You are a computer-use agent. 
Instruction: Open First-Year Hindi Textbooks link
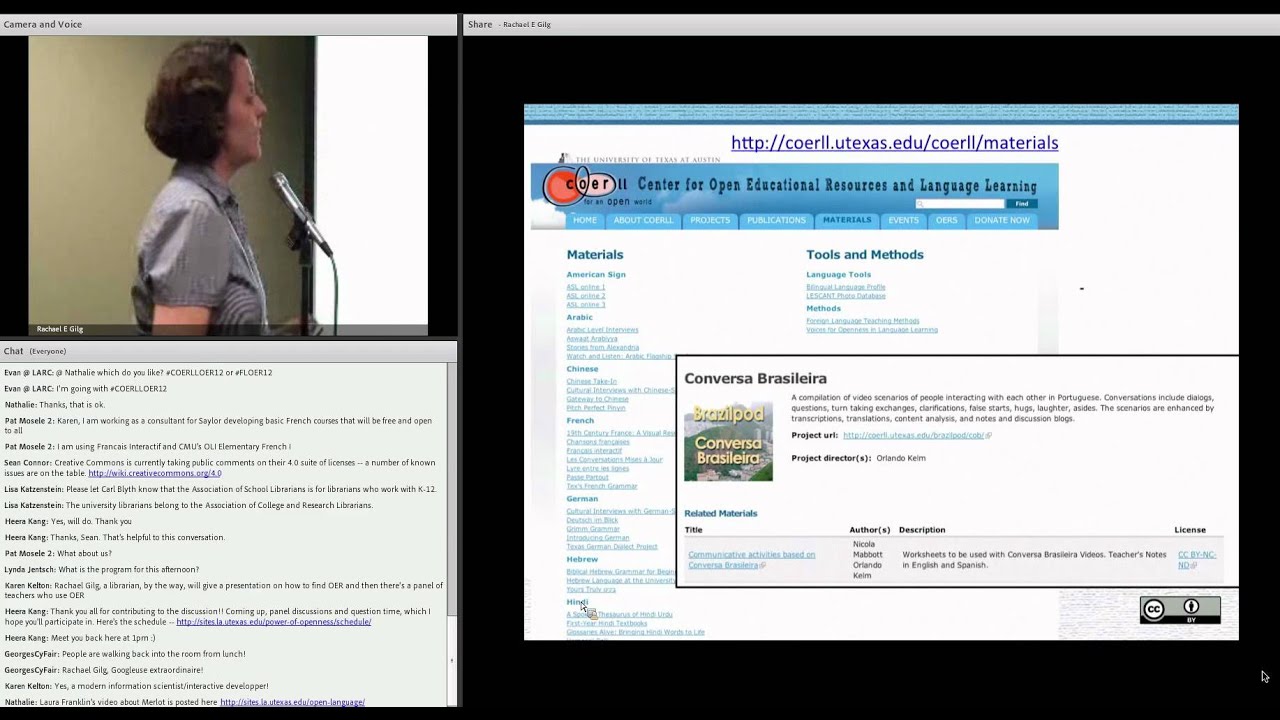[607, 623]
